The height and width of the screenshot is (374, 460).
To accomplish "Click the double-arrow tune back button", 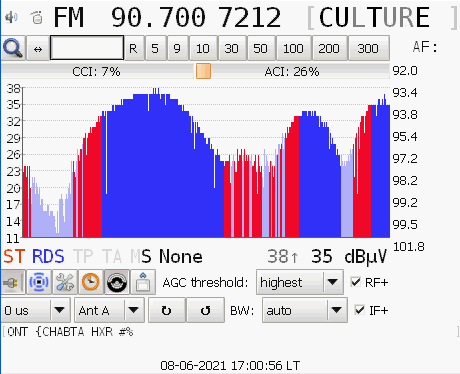I will 38,49.
